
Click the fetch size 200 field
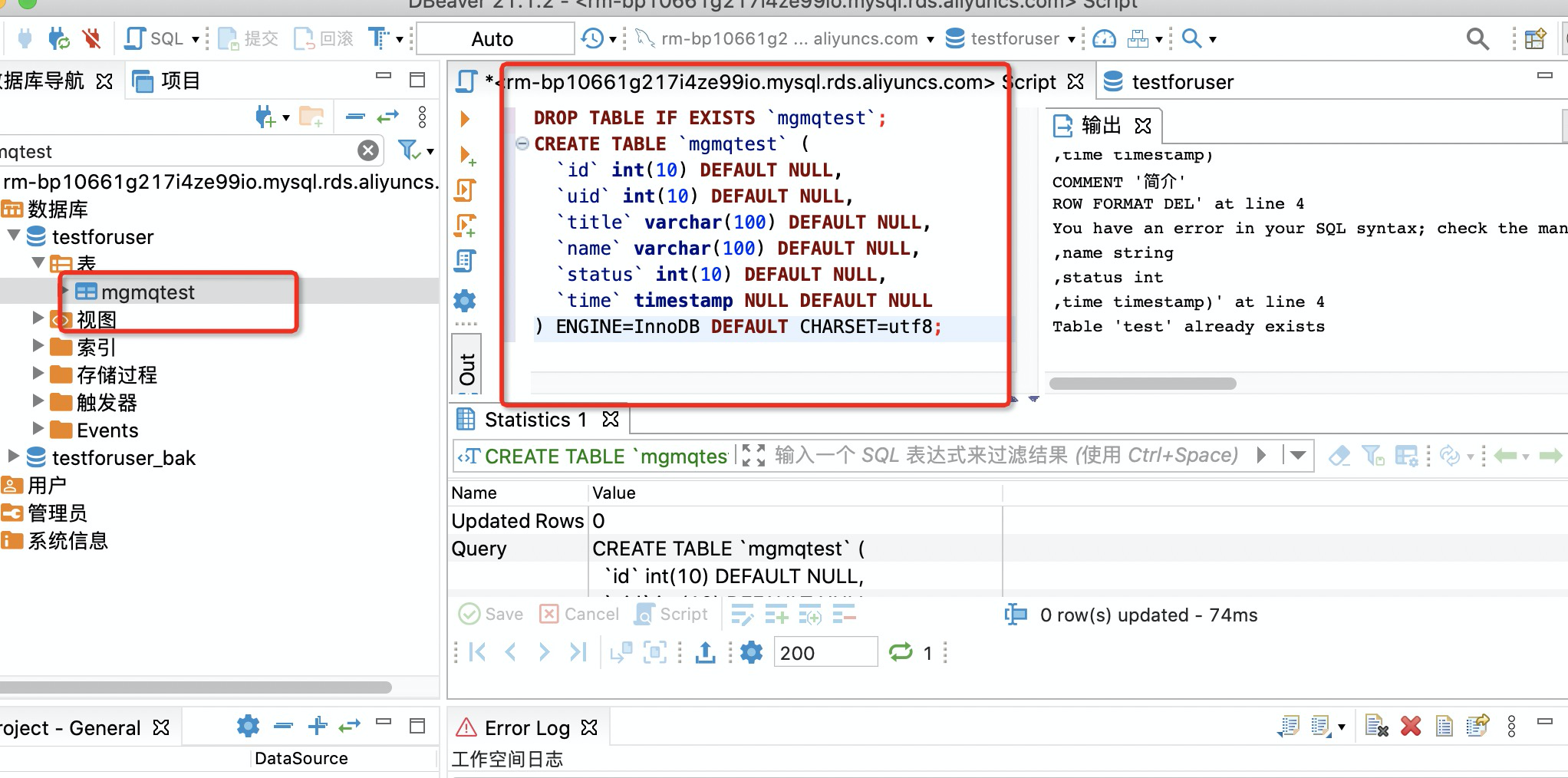point(825,652)
